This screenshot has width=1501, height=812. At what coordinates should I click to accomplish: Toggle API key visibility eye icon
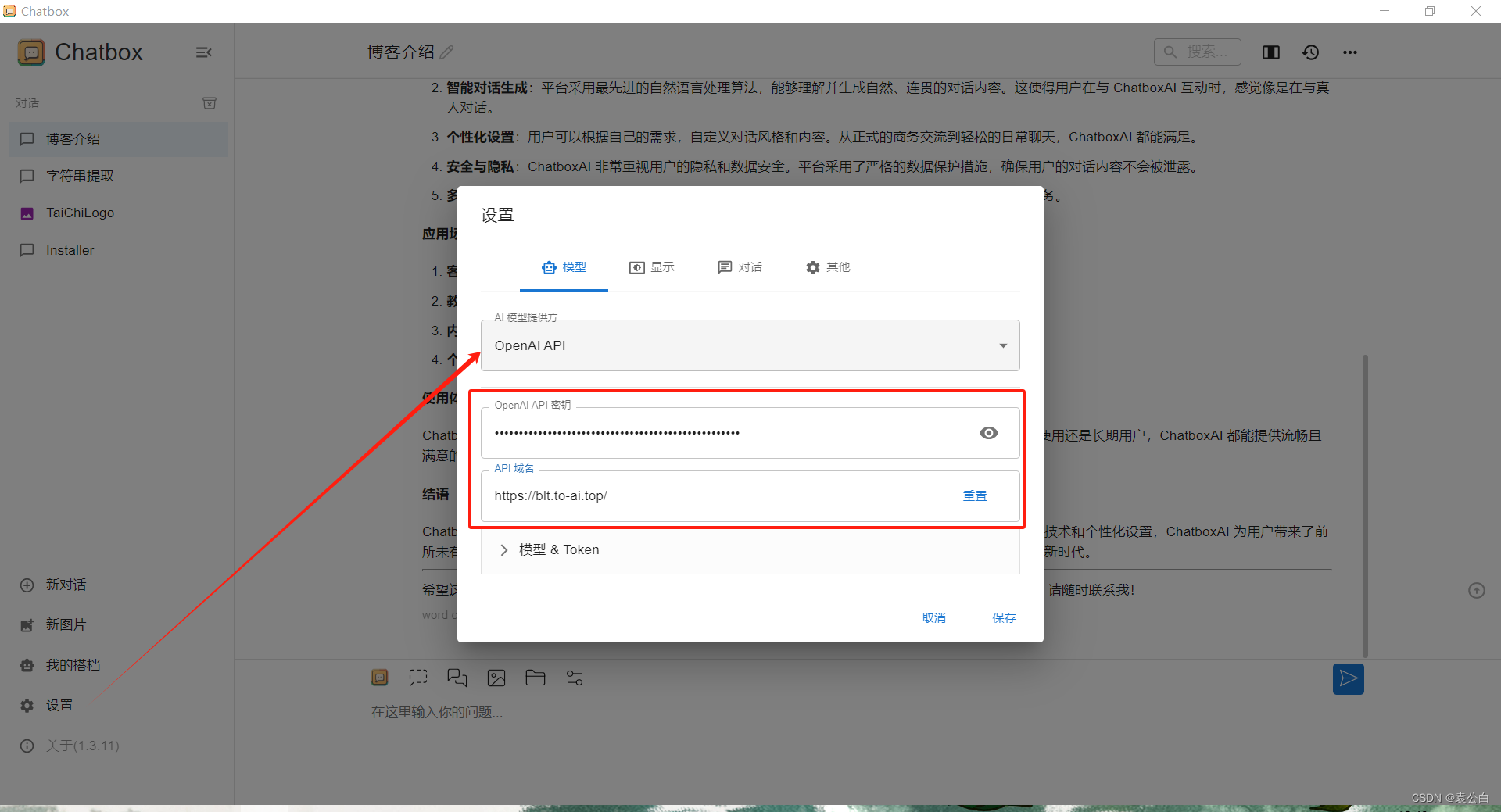tap(989, 433)
